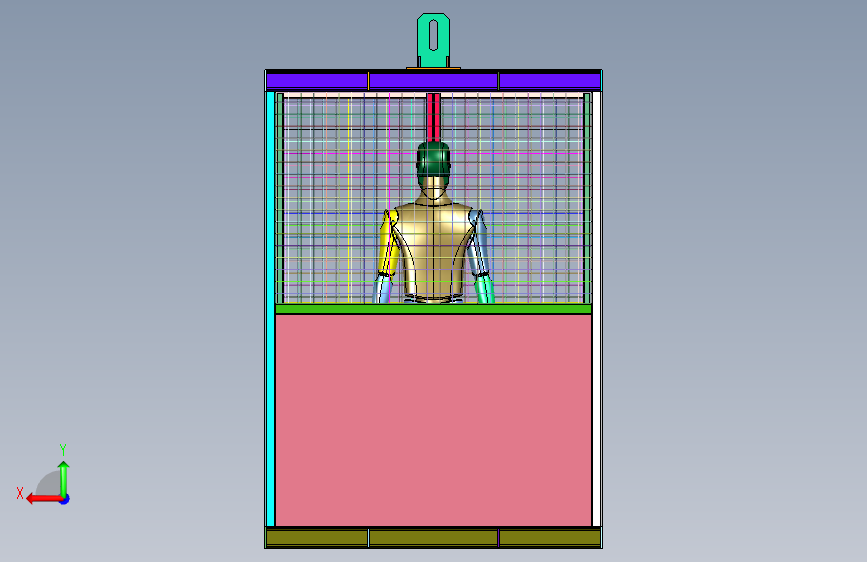The width and height of the screenshot is (867, 562).
Task: Click the blue Z axis dot on the triad
Action: [65, 499]
